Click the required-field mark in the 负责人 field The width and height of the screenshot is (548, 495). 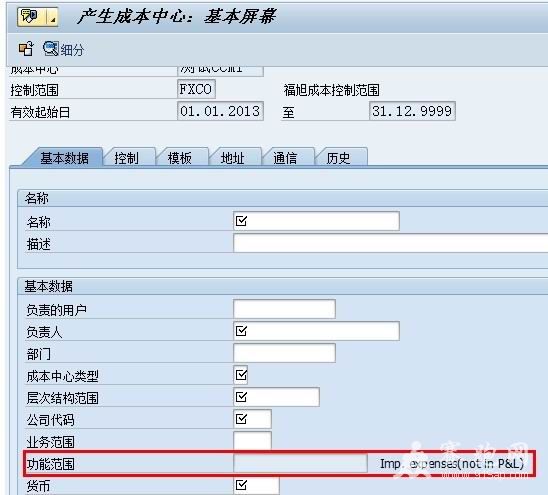(241, 331)
